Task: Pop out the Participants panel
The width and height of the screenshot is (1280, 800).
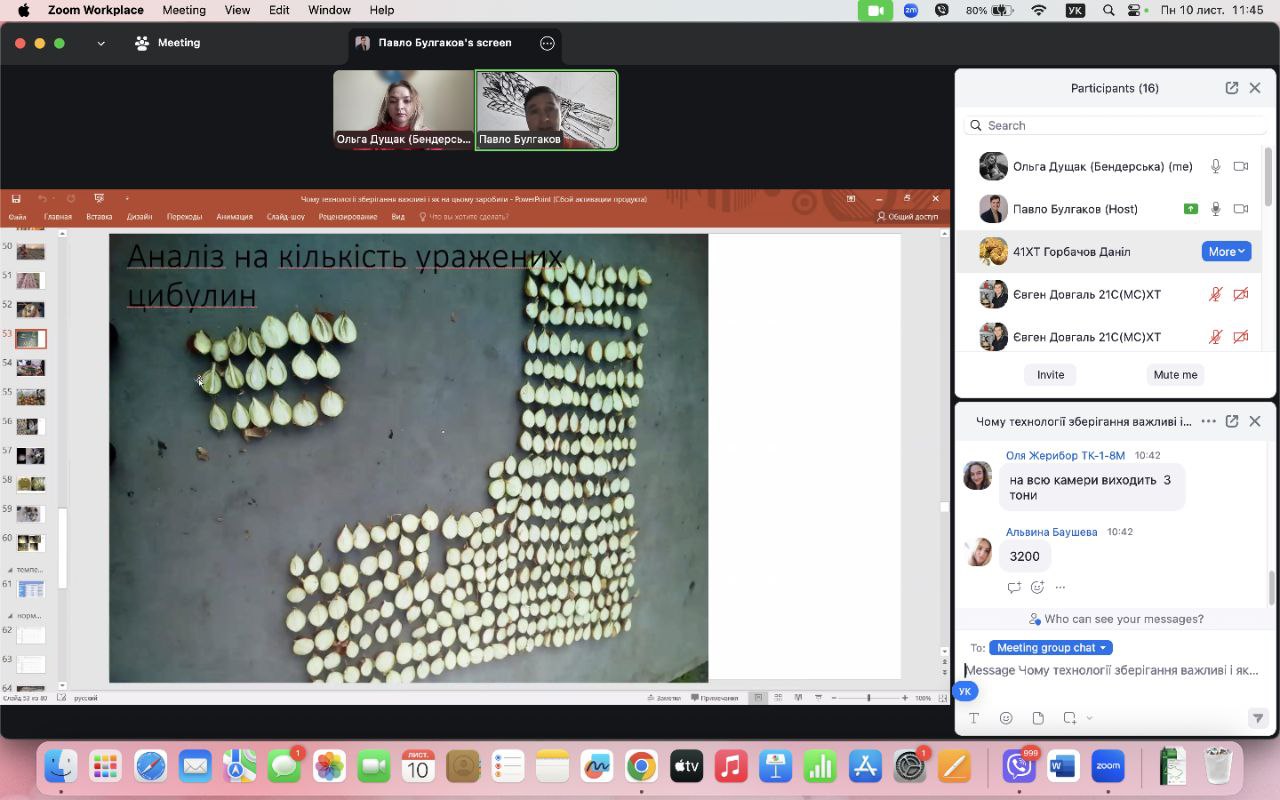Action: point(1232,88)
